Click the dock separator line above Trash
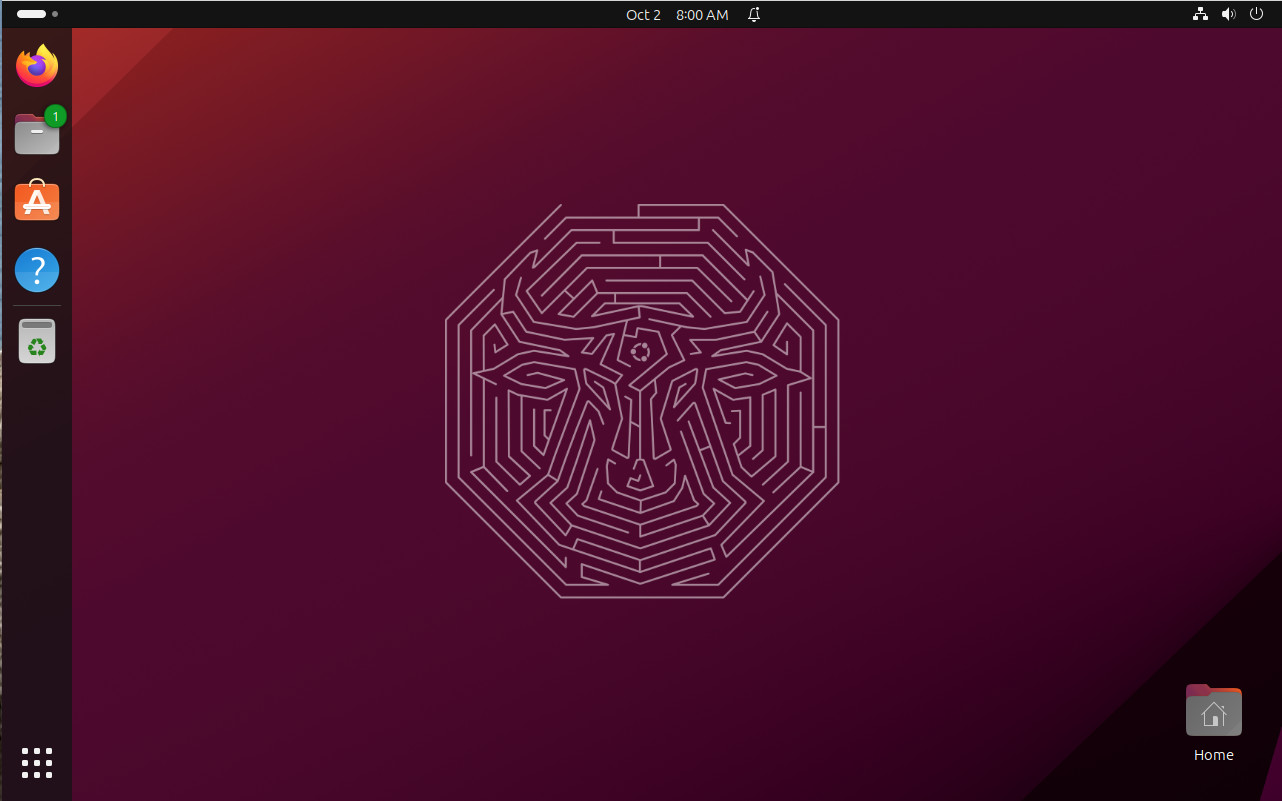The width and height of the screenshot is (1282, 801). [x=37, y=305]
